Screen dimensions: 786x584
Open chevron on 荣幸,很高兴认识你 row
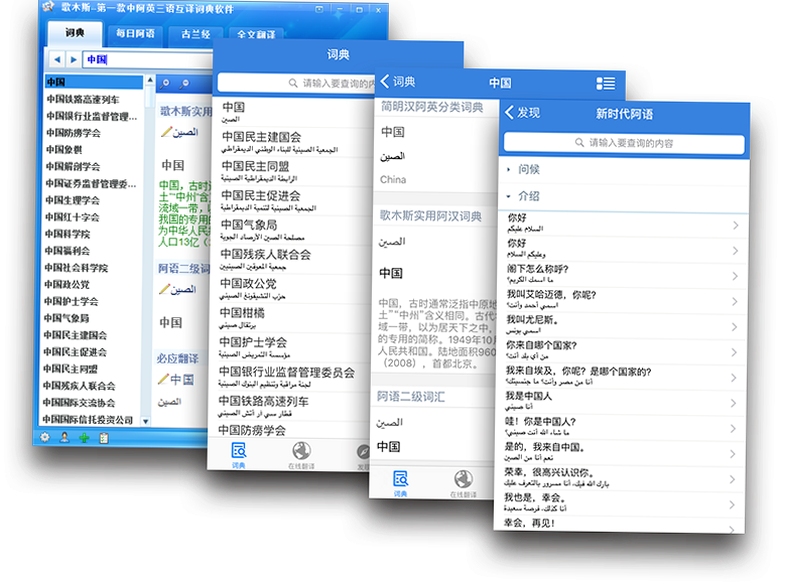[732, 479]
